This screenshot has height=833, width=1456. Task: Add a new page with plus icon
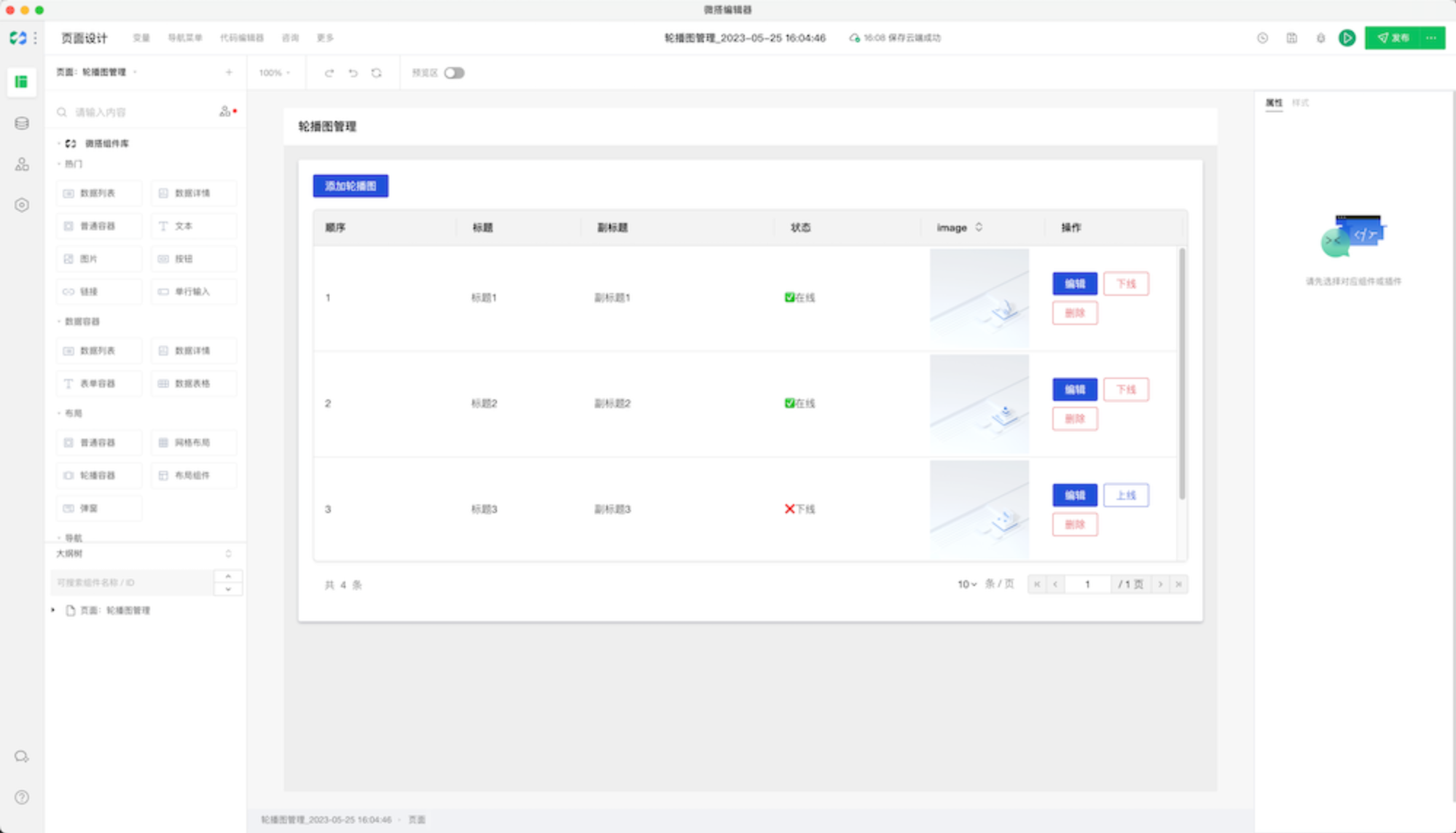229,72
